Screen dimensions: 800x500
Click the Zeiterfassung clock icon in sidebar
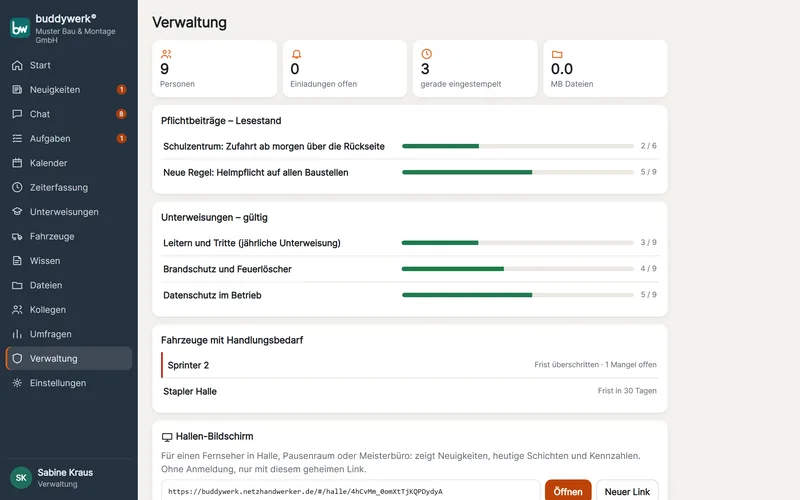17,188
